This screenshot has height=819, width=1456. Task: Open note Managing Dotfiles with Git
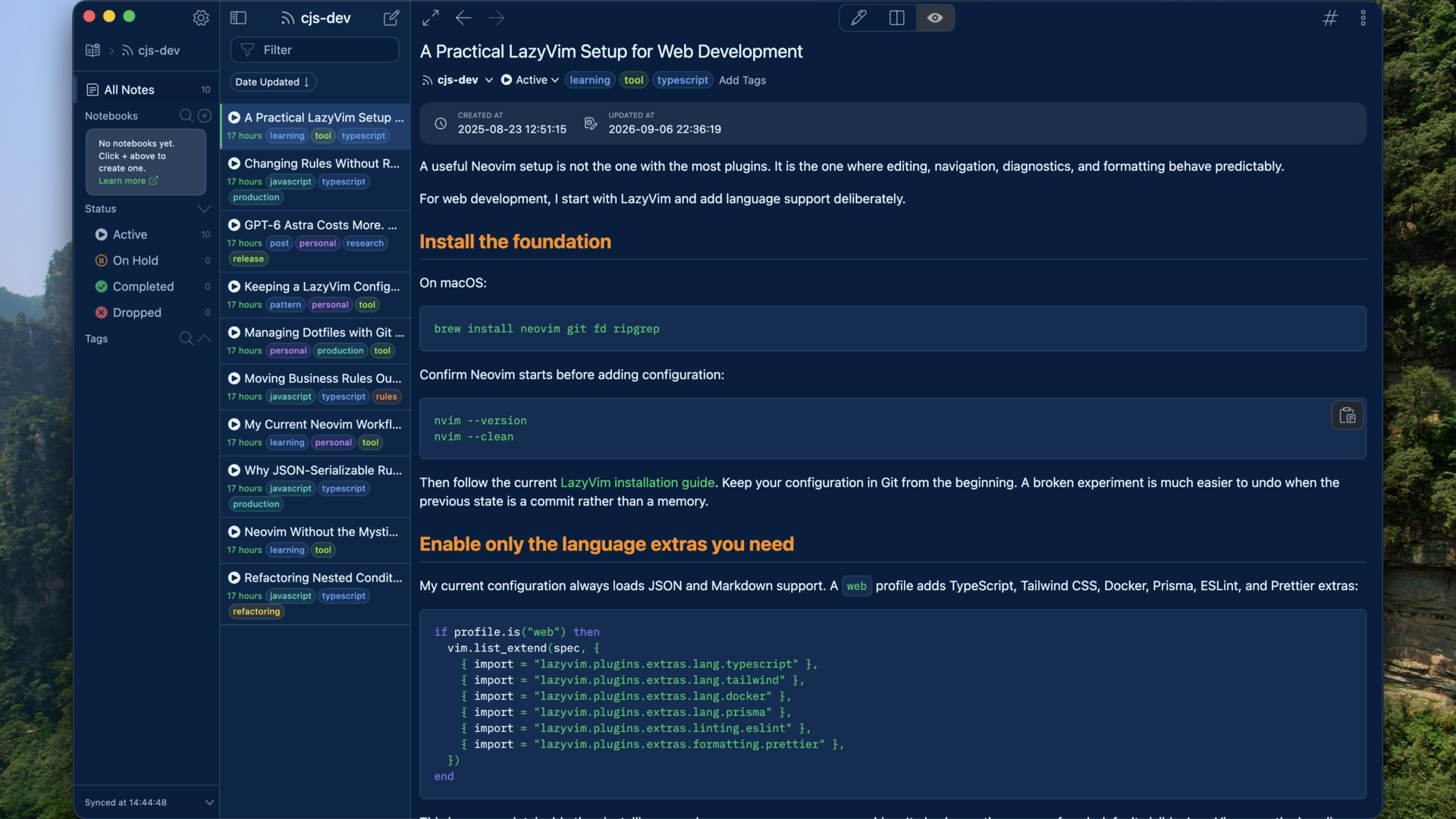315,340
